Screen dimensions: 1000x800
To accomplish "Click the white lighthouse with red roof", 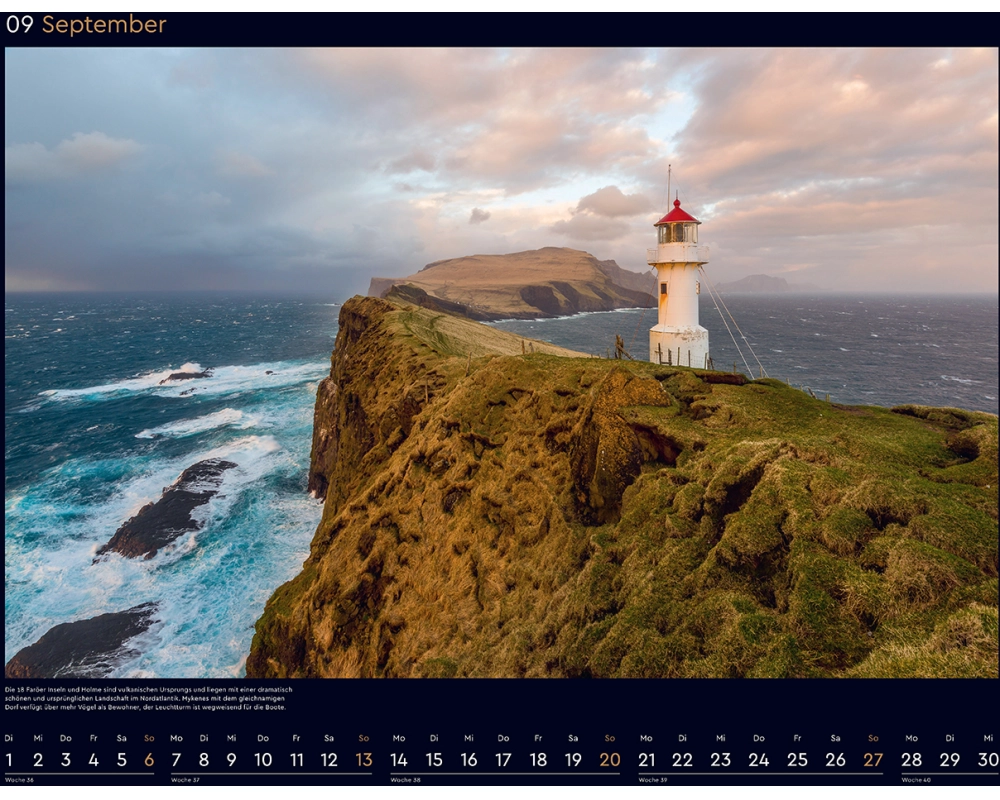I will 678,285.
